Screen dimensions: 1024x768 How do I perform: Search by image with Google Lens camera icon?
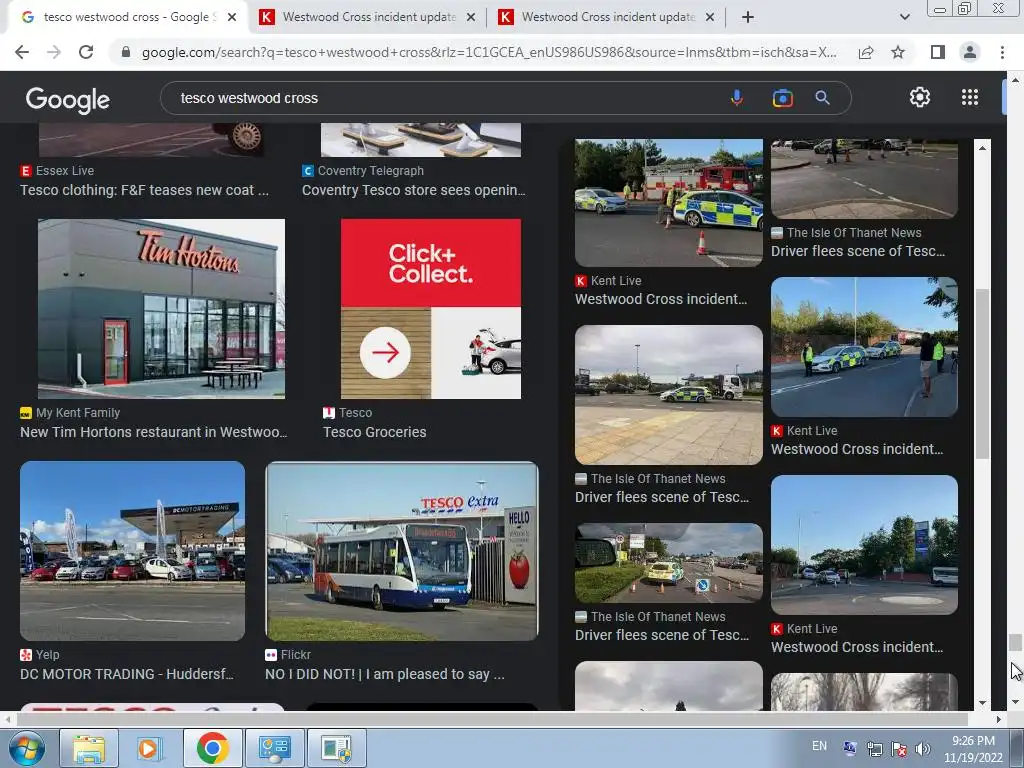pyautogui.click(x=782, y=98)
